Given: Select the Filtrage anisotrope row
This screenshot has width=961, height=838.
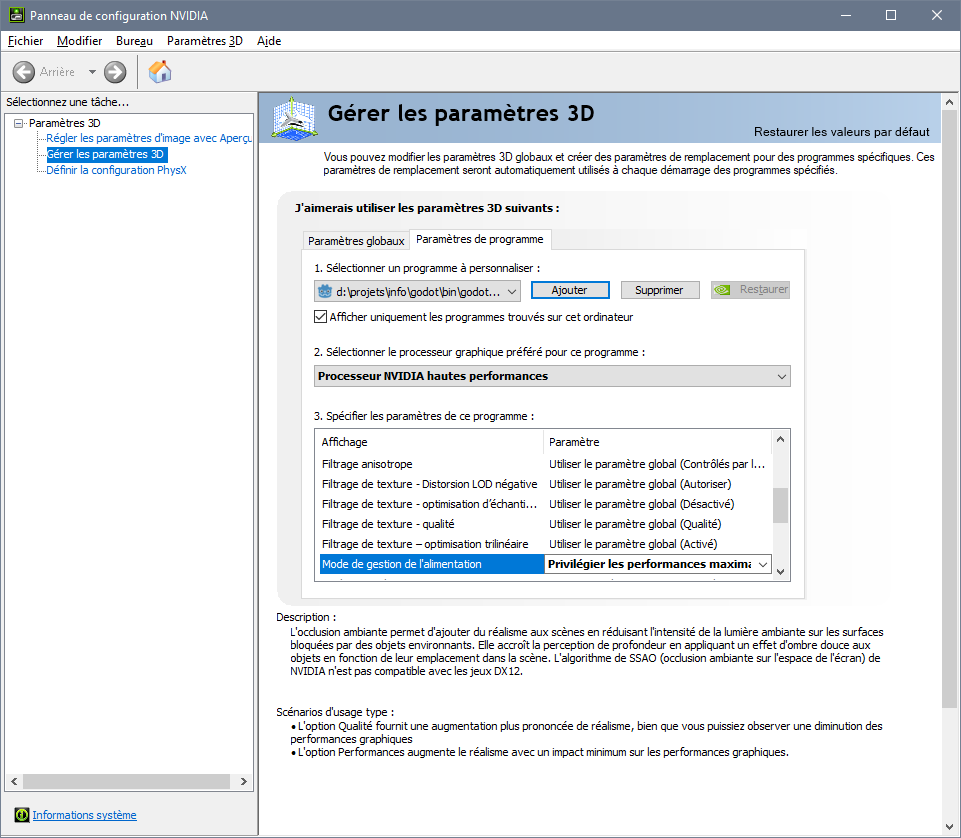Looking at the screenshot, I should [x=545, y=464].
